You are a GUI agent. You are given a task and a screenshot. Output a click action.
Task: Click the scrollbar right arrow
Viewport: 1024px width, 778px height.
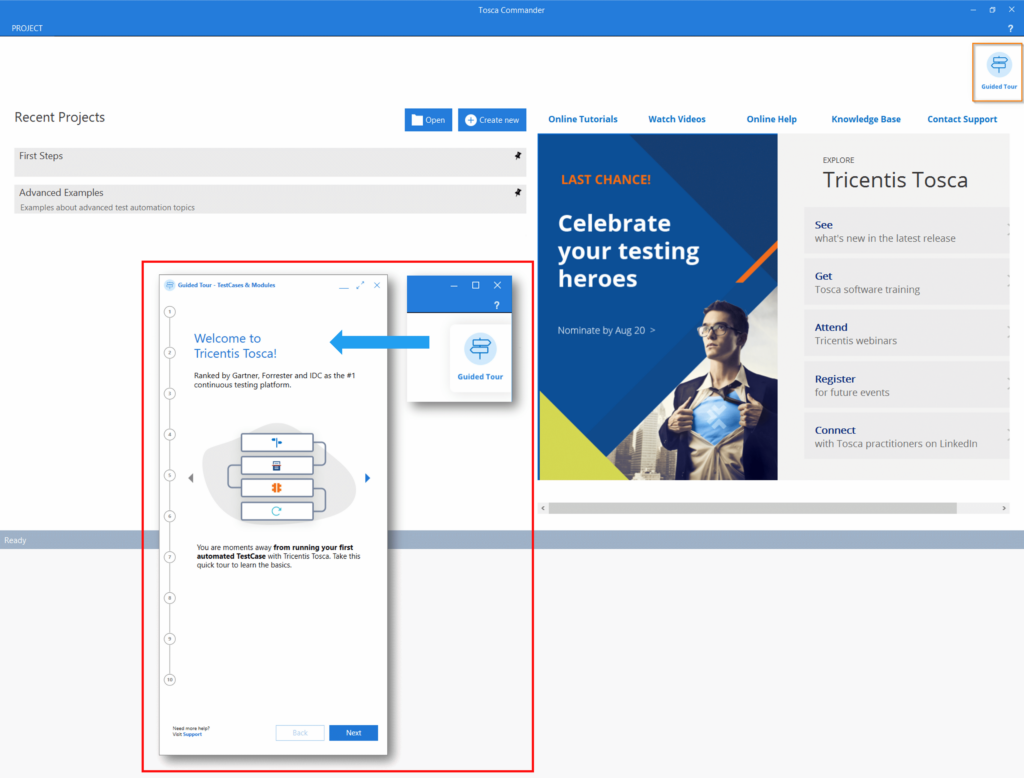pyautogui.click(x=1004, y=508)
